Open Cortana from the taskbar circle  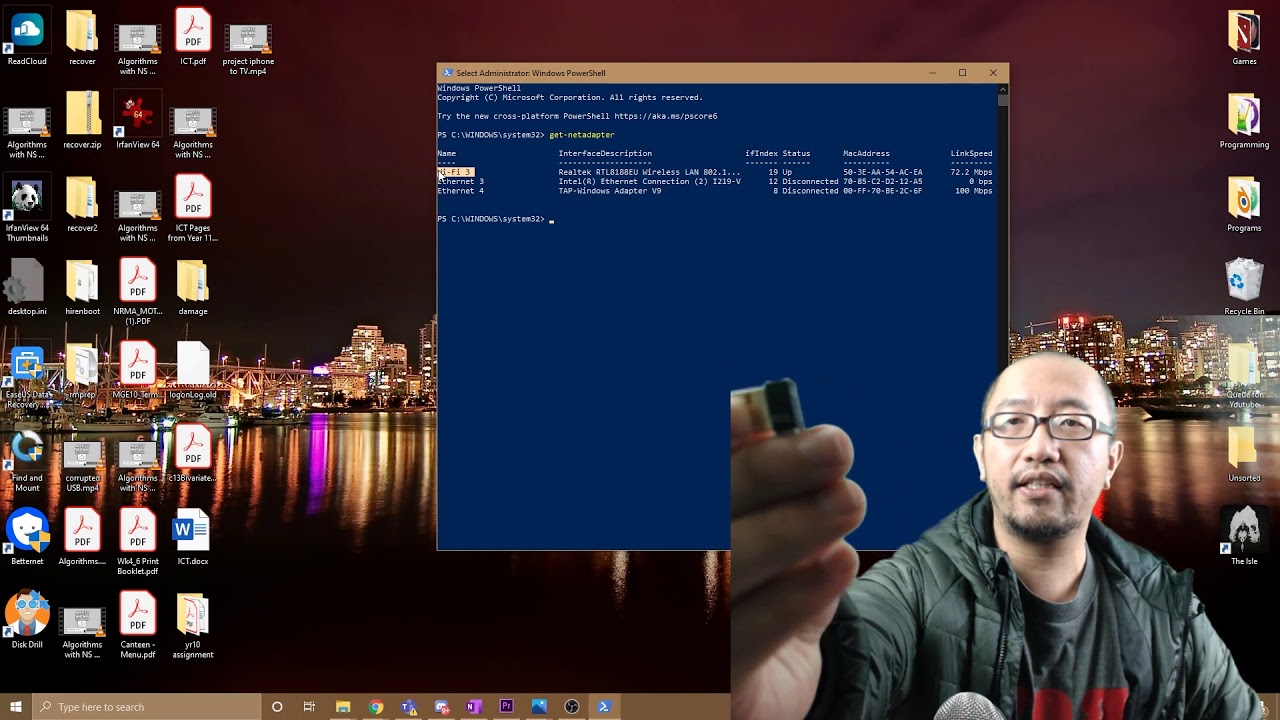point(277,707)
